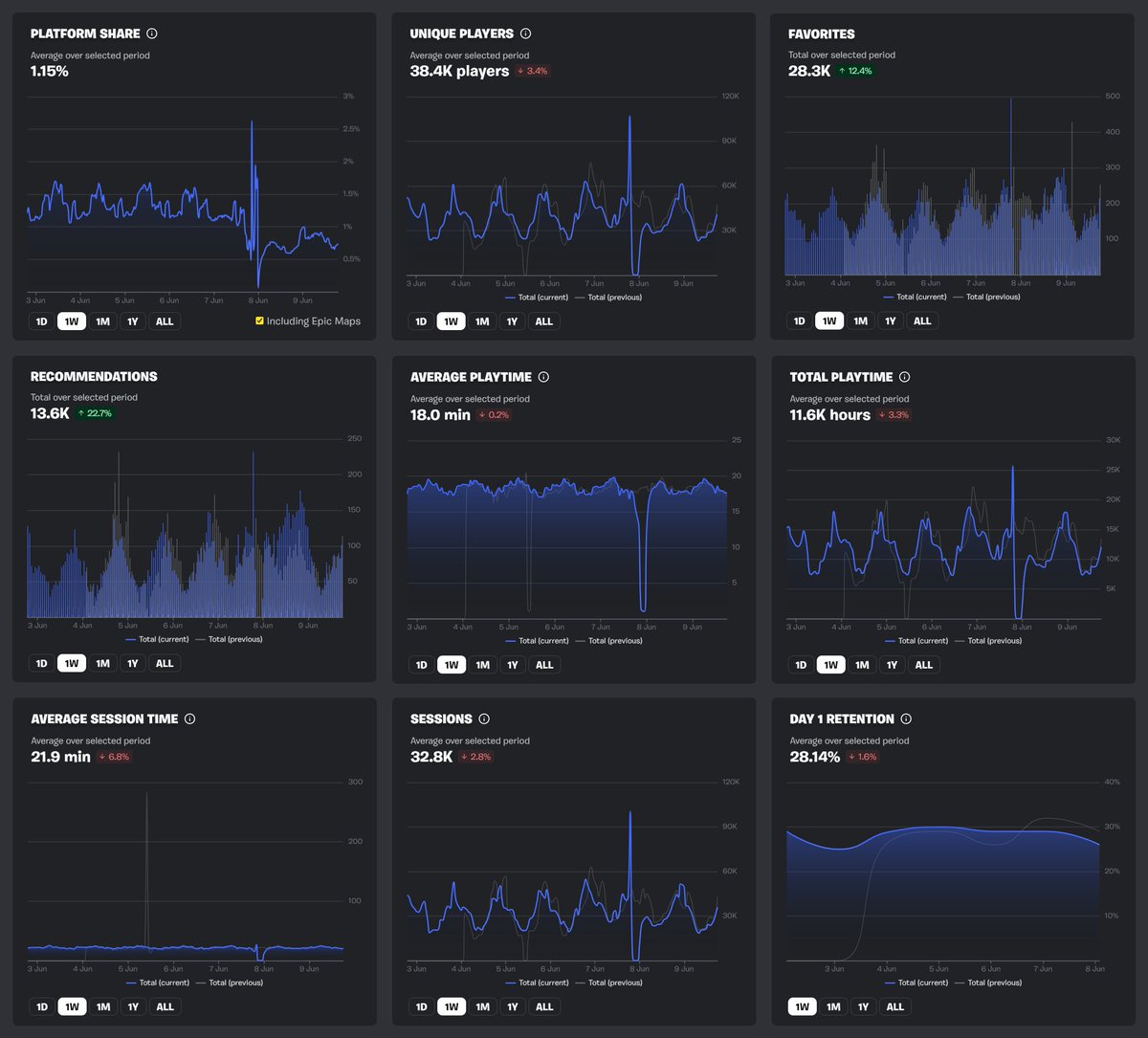Select 1D range on Platform Share chart
This screenshot has height=1038, width=1148.
click(x=41, y=320)
